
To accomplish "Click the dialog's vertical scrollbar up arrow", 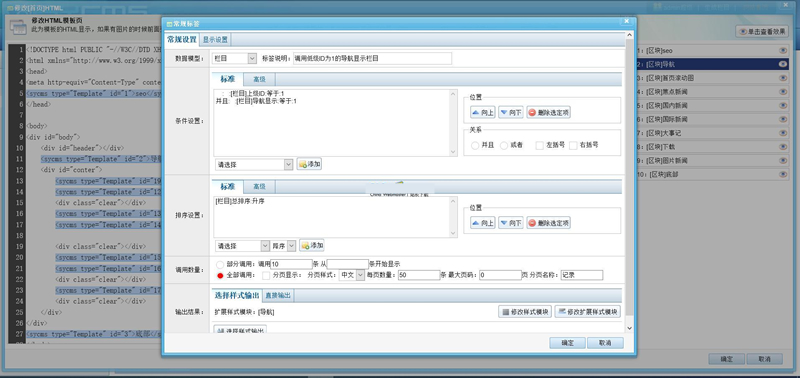I will click(x=629, y=35).
